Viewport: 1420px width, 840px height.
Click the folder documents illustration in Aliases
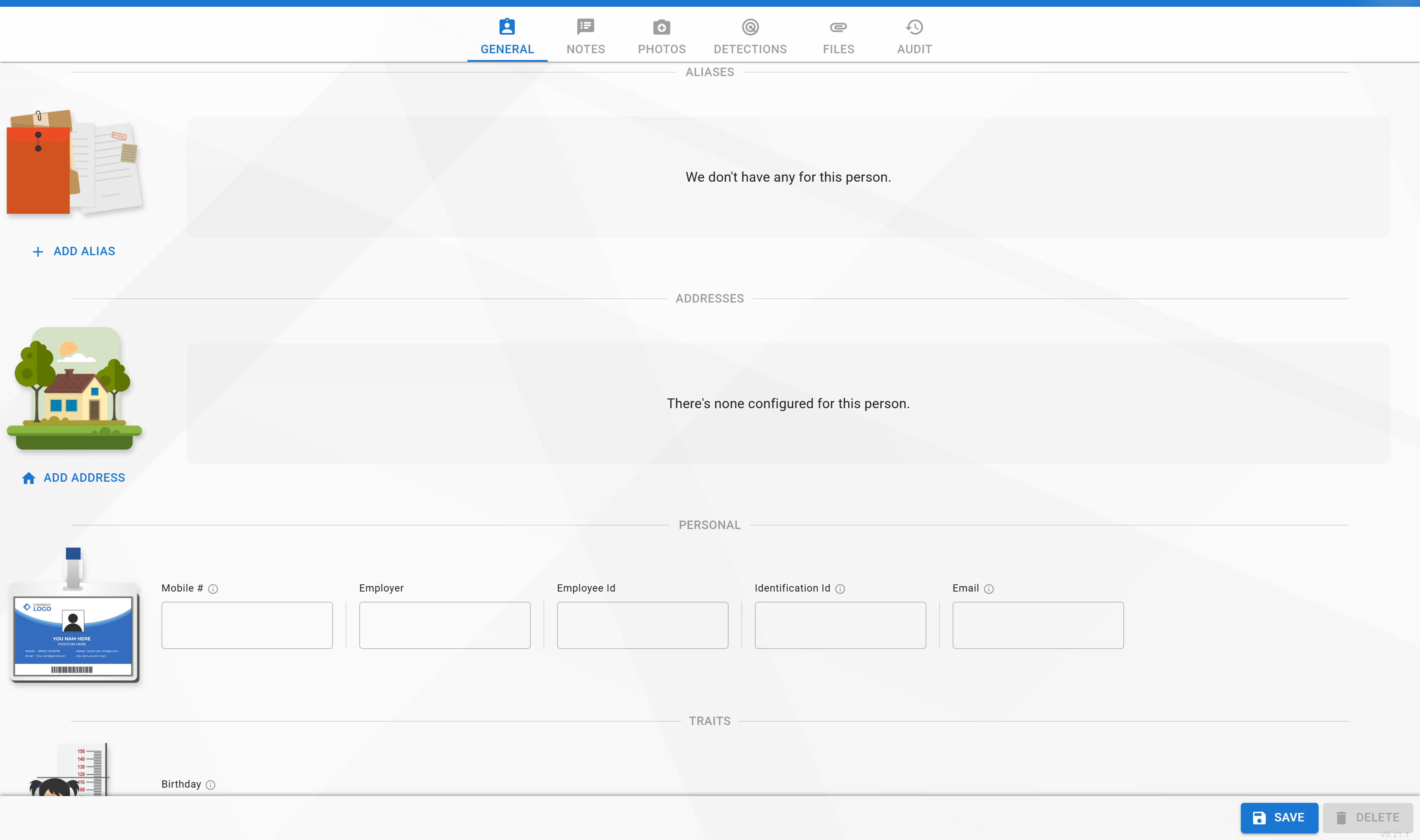pos(74,162)
